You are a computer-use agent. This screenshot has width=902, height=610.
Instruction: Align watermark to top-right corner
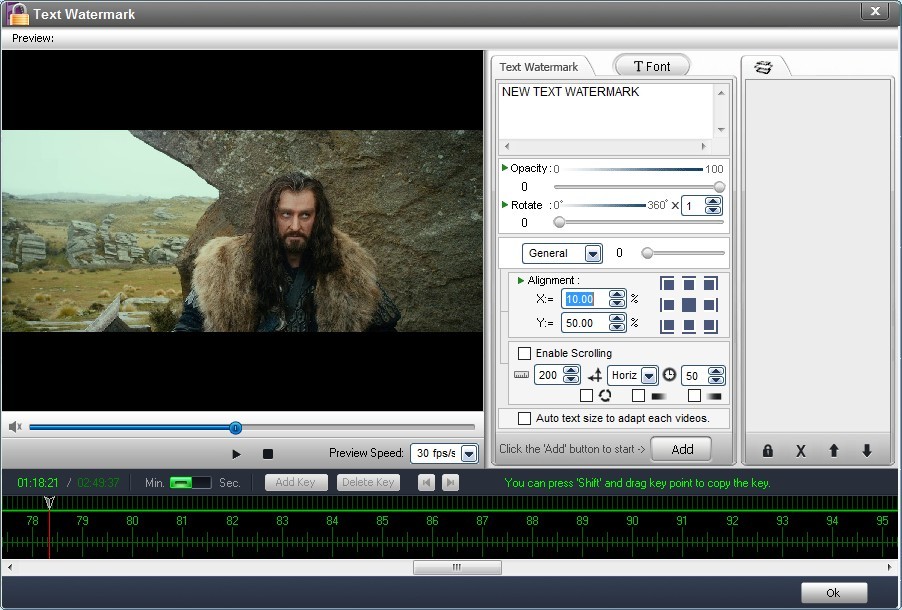710,284
